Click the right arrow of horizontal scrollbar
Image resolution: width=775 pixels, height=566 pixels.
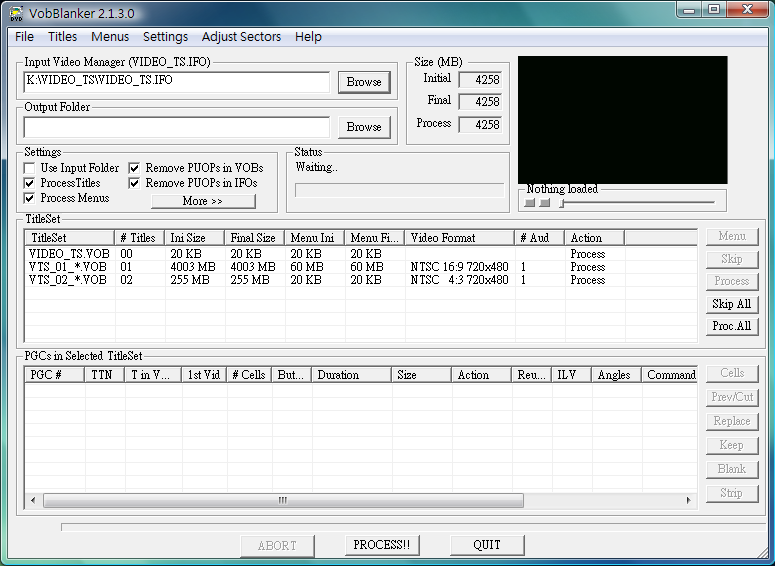click(688, 500)
